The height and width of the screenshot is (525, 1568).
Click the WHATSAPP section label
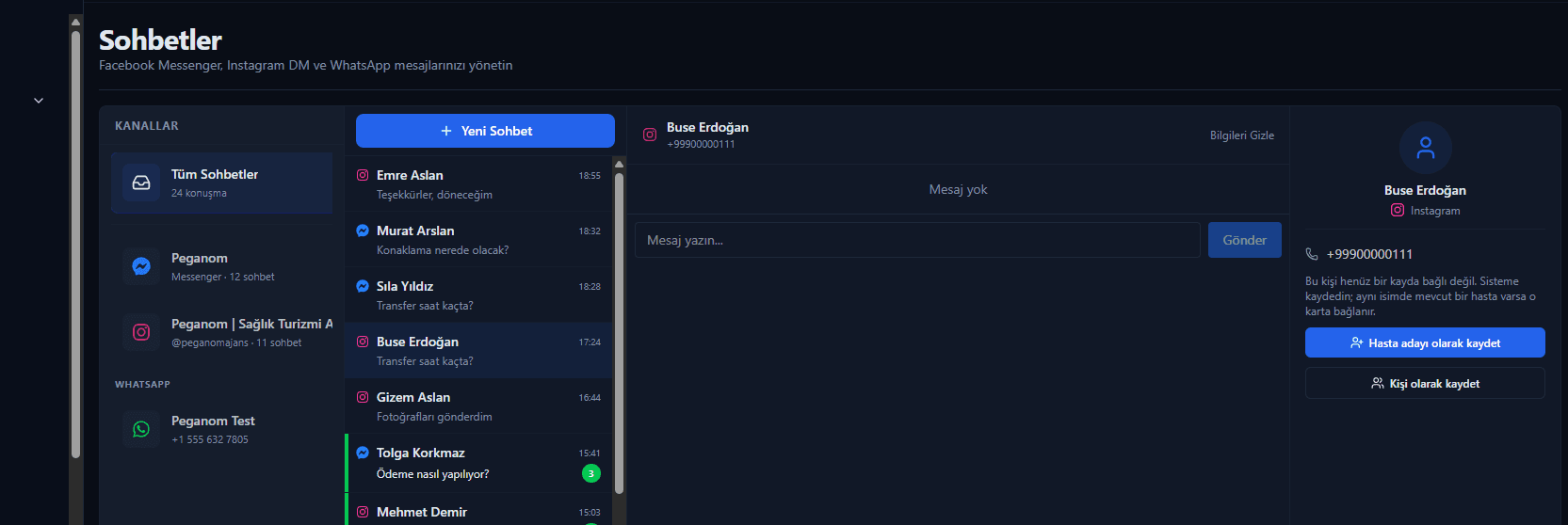[x=142, y=384]
